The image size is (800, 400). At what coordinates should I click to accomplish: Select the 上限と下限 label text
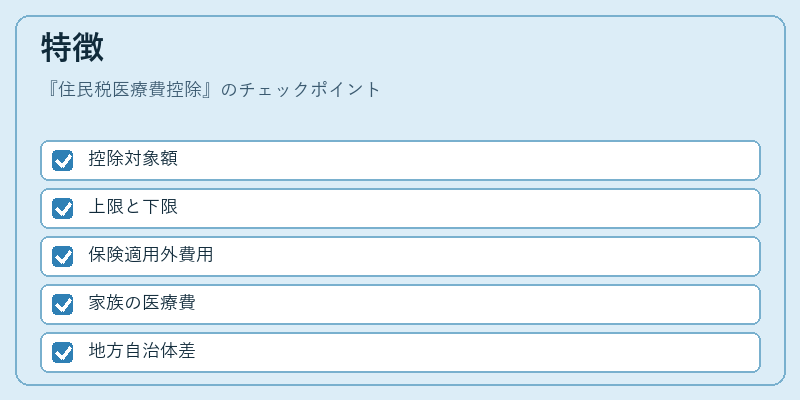tap(133, 207)
